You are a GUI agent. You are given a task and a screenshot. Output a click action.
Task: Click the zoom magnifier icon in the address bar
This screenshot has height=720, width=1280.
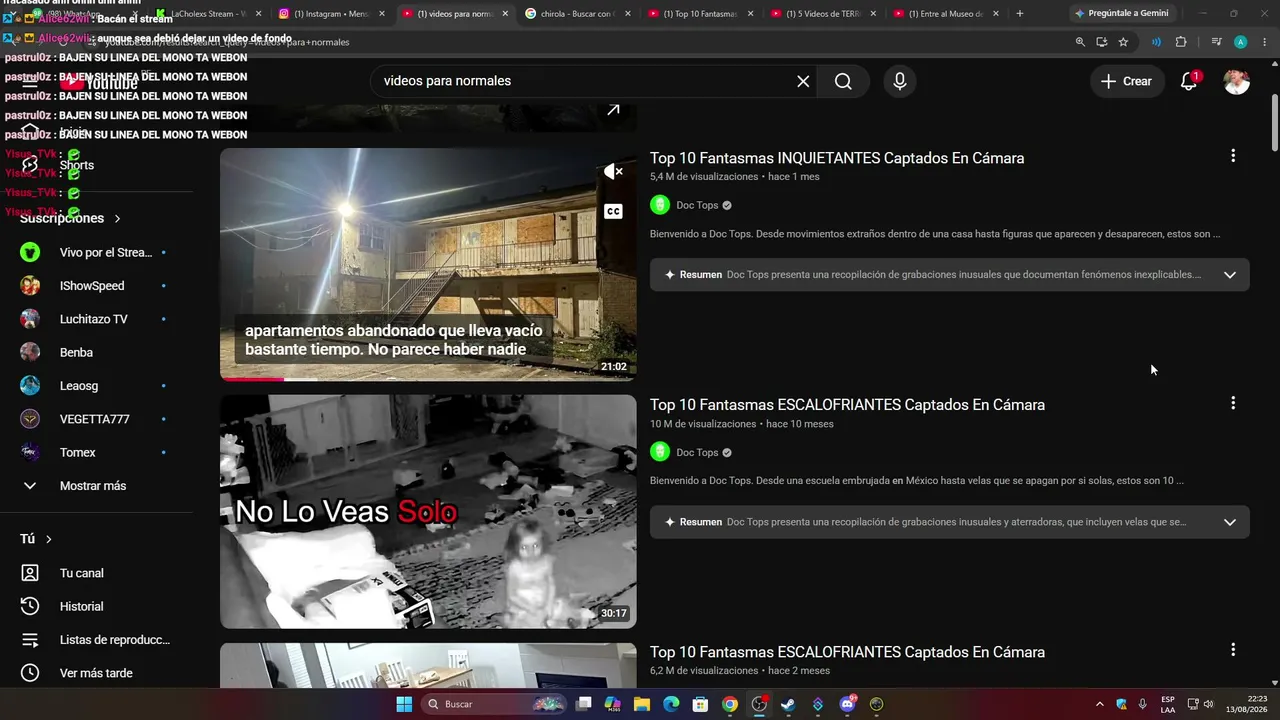1080,42
